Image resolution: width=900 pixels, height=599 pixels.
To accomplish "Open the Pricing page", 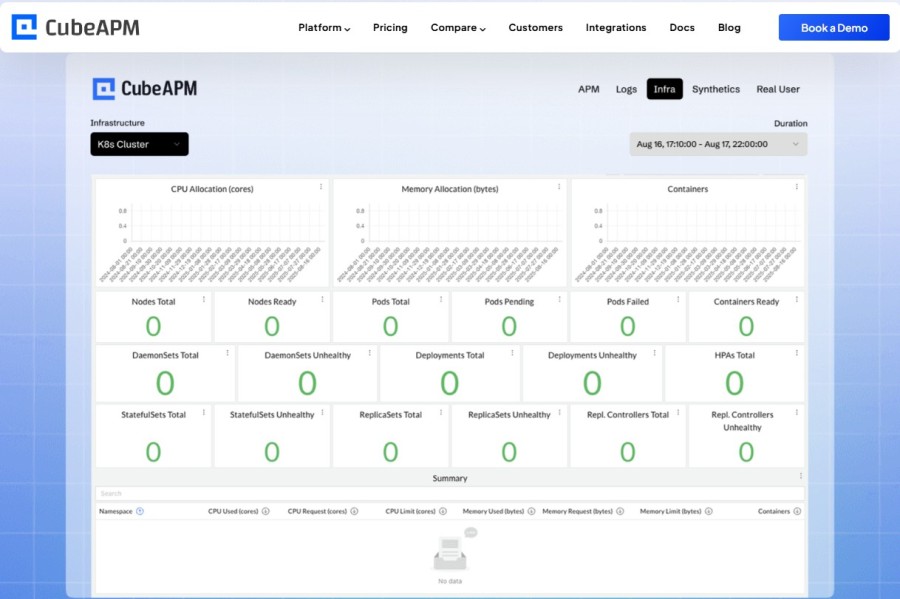I will coord(390,28).
